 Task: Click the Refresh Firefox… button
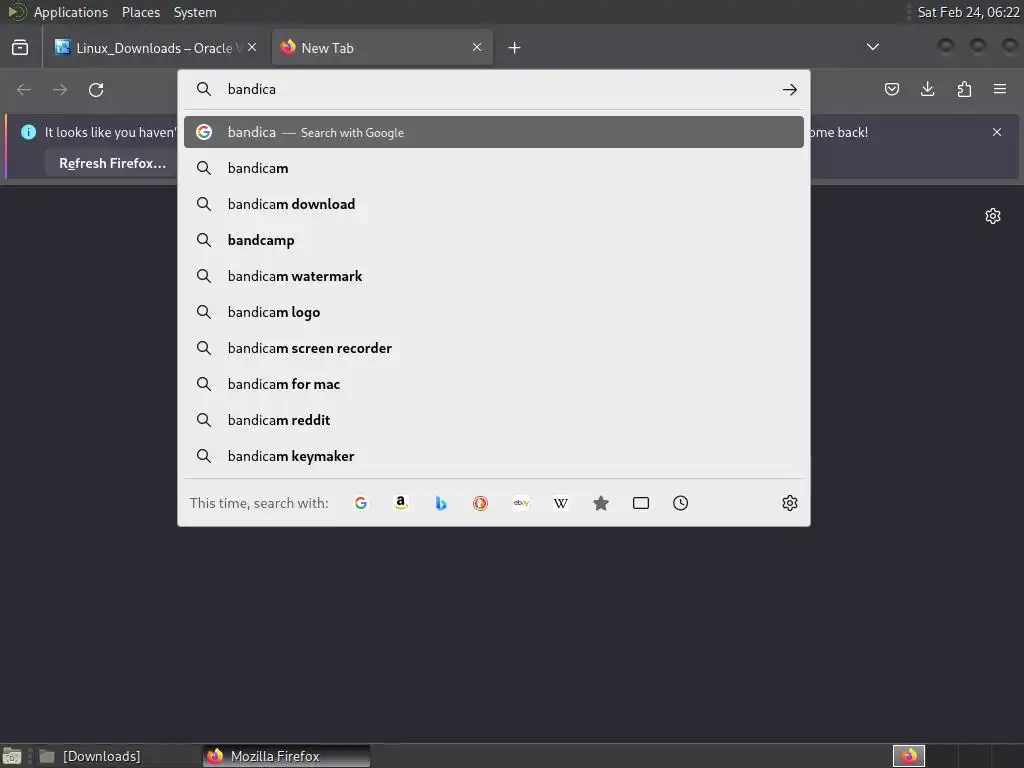click(x=112, y=163)
